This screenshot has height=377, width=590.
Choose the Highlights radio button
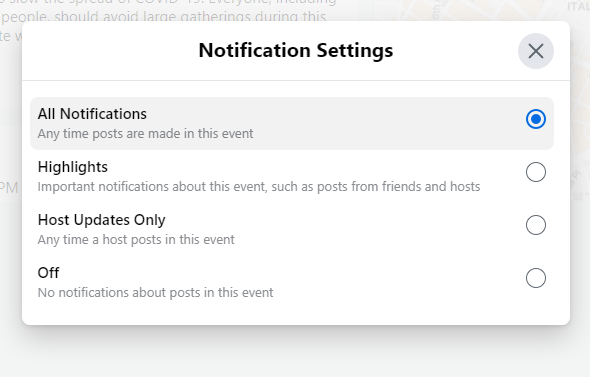coord(535,172)
